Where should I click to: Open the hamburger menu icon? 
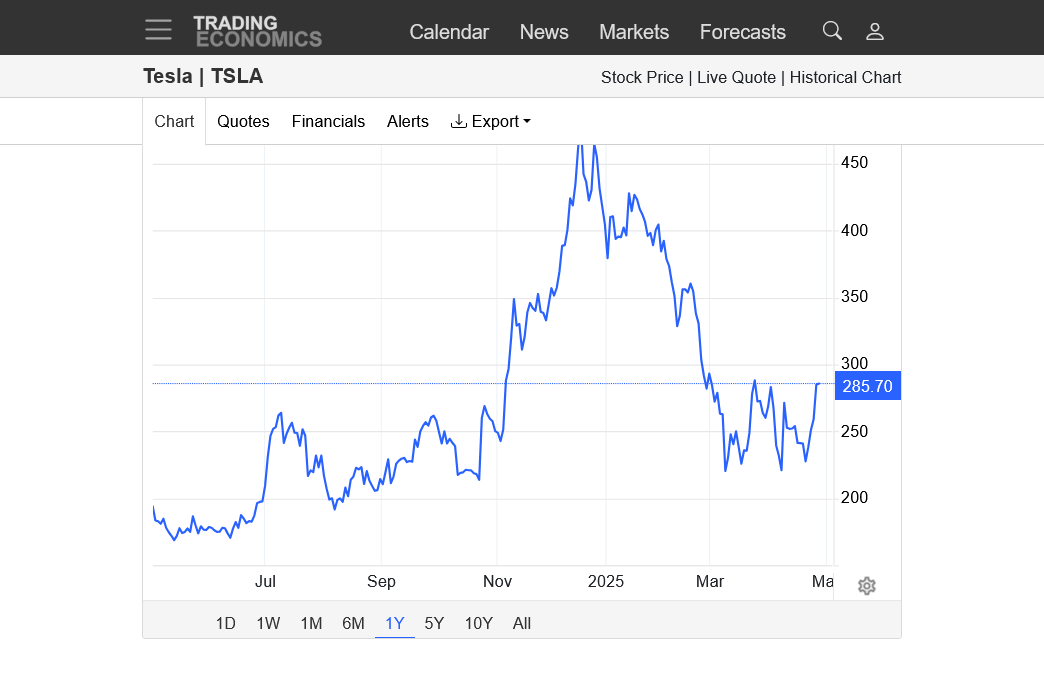(158, 30)
